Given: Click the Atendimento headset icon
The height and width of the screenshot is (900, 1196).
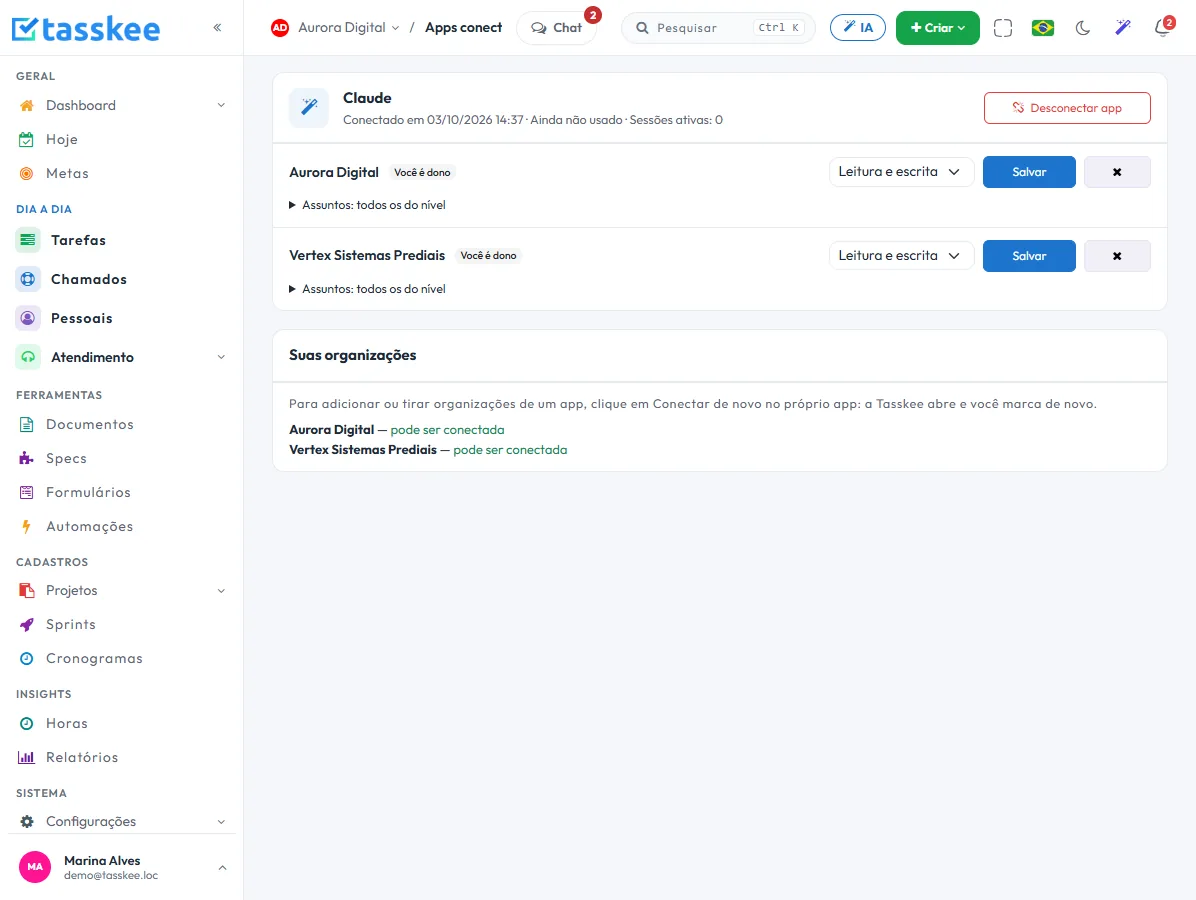Looking at the screenshot, I should point(28,357).
